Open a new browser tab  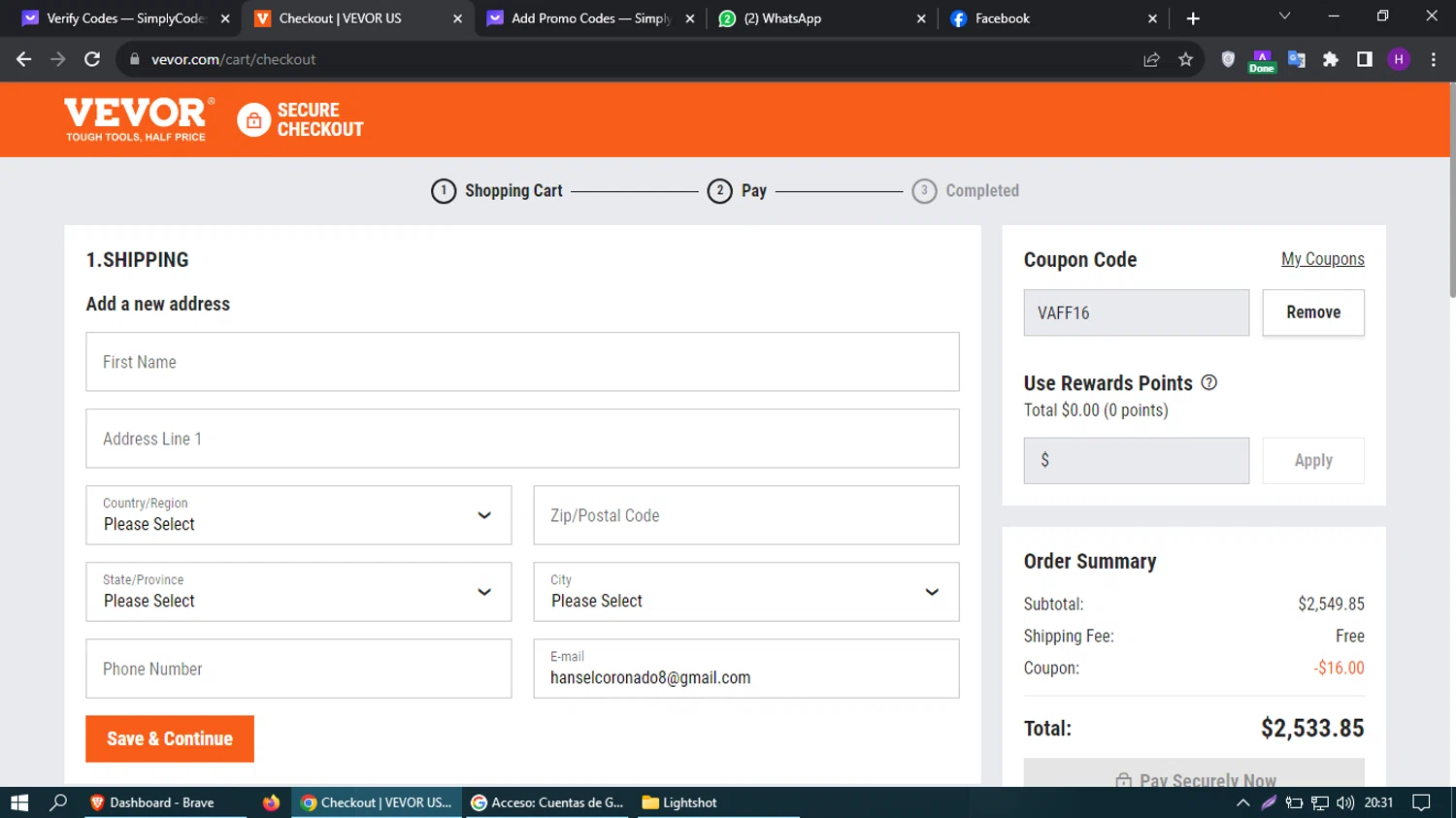1193,18
